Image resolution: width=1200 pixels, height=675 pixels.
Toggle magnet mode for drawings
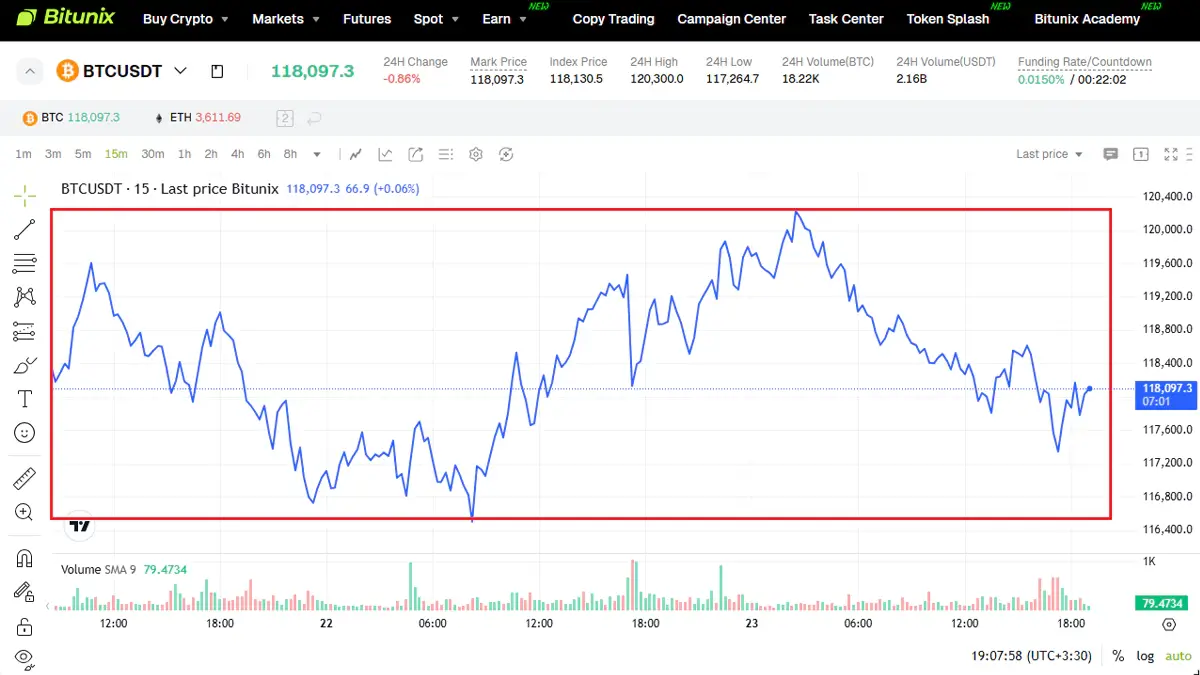coord(24,557)
